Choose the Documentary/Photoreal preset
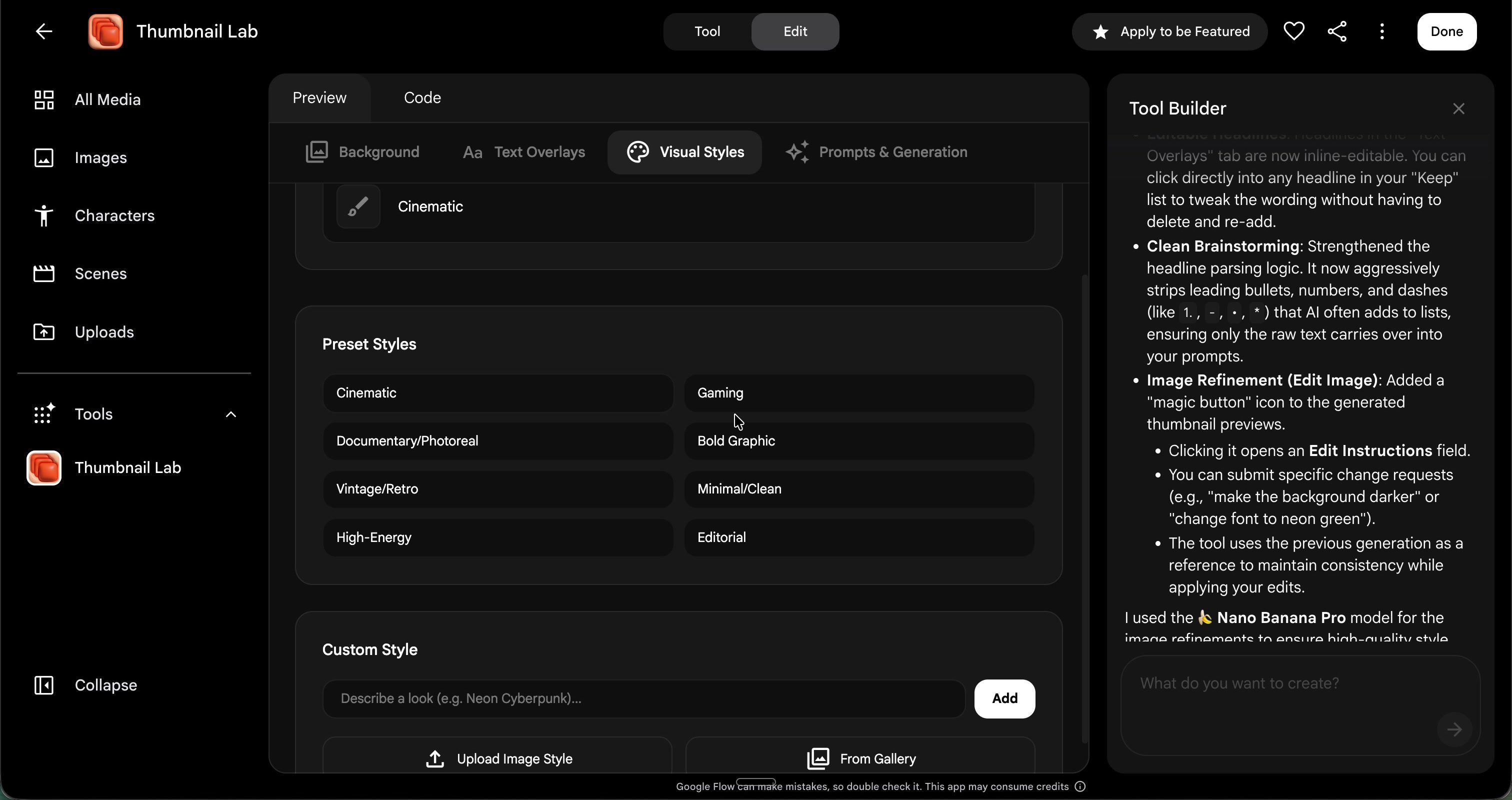This screenshot has height=800, width=1512. point(497,441)
